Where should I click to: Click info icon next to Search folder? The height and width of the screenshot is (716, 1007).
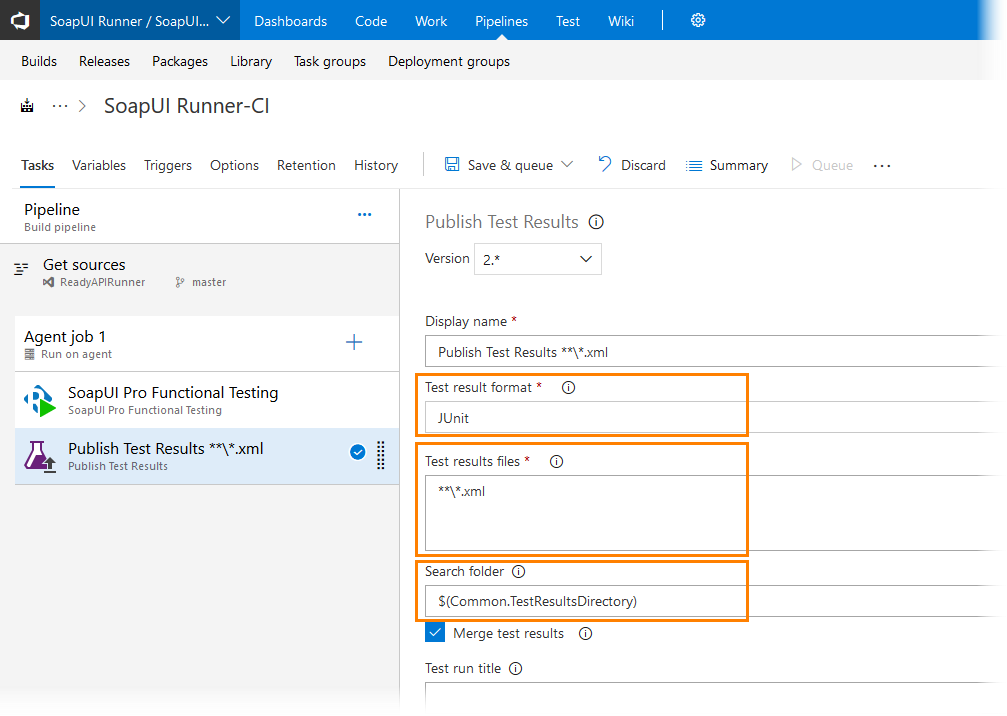click(x=518, y=572)
